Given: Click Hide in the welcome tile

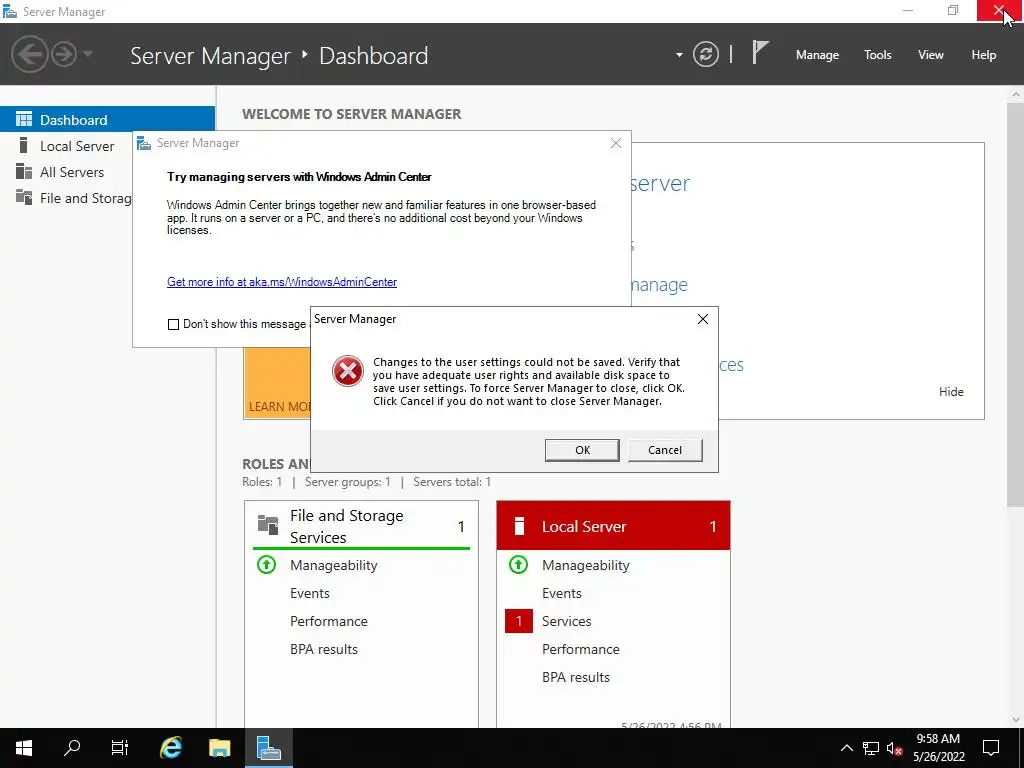Looking at the screenshot, I should [951, 392].
